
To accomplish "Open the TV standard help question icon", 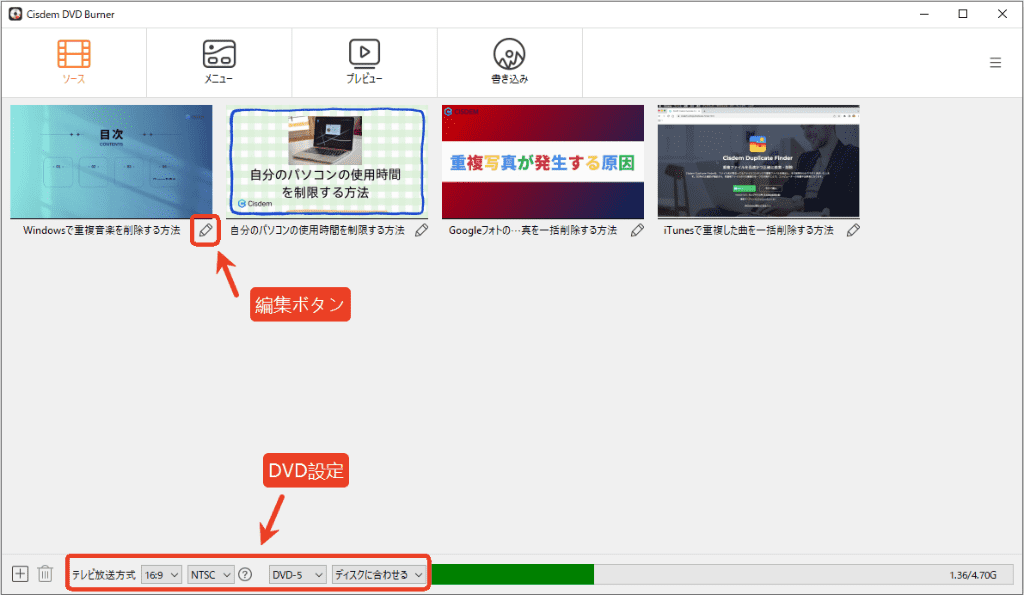I will click(x=245, y=575).
